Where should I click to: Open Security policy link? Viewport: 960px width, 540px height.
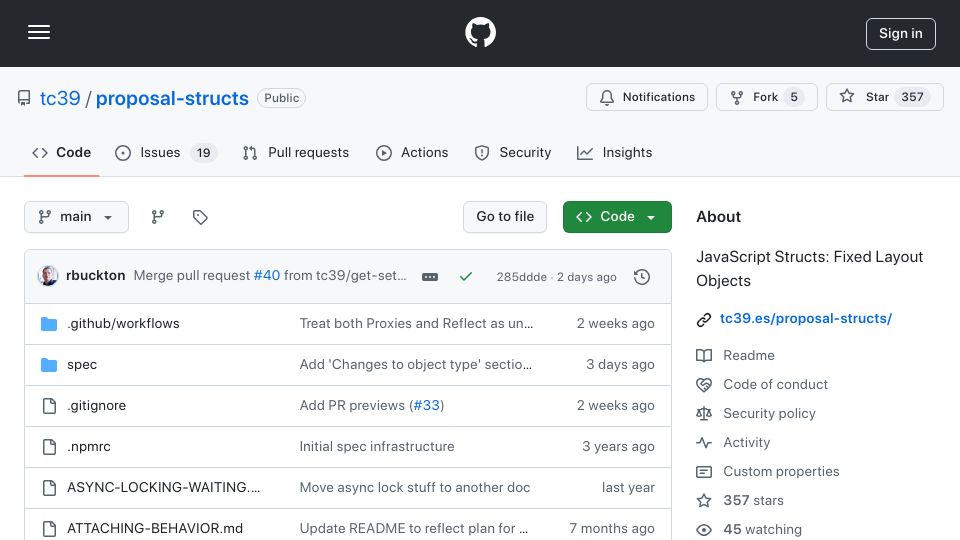[769, 413]
